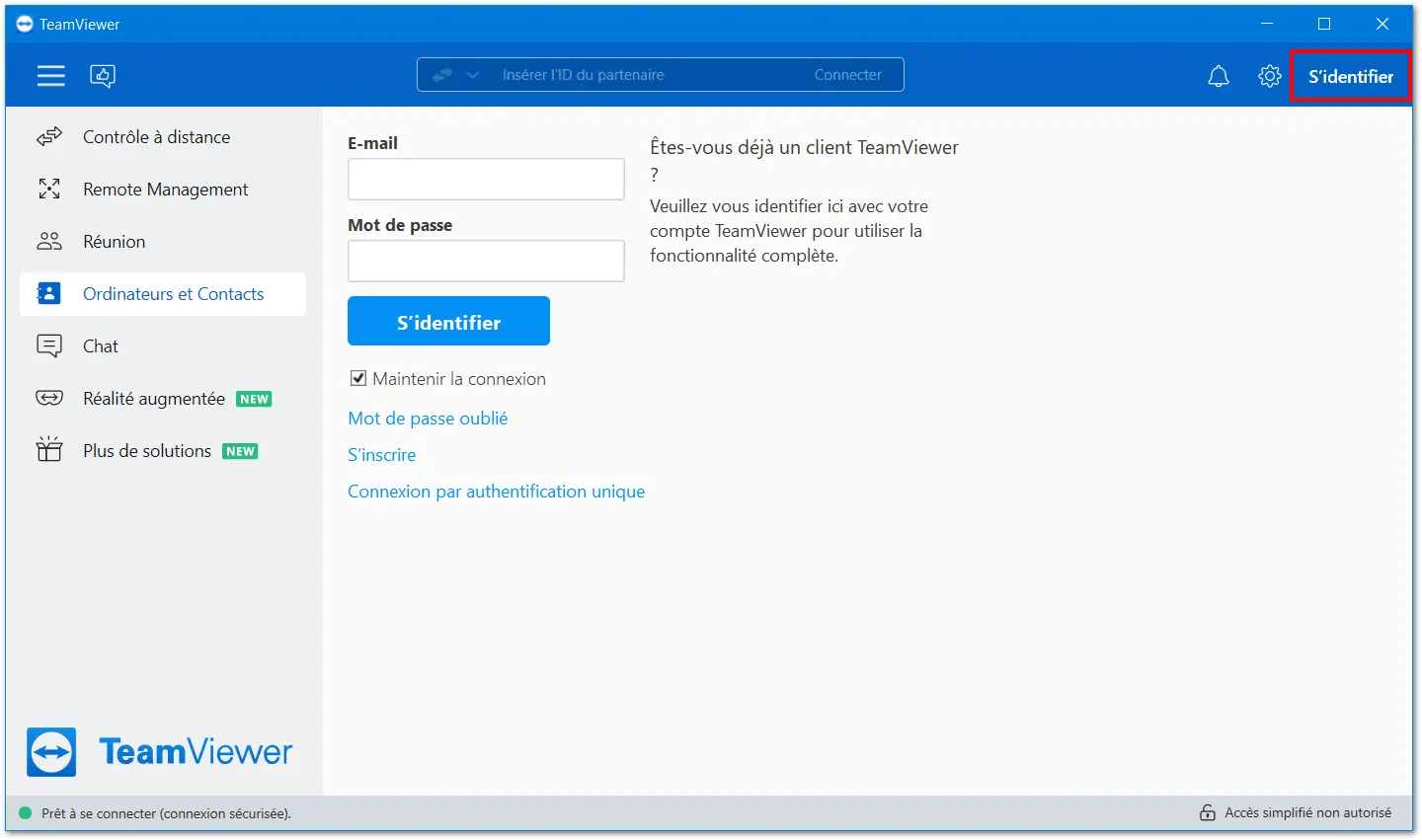
Task: Open the hamburger menu
Action: point(51,76)
